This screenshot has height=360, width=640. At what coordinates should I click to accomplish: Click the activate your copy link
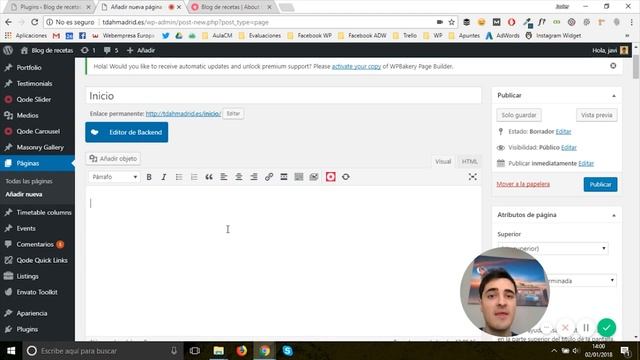coord(356,66)
